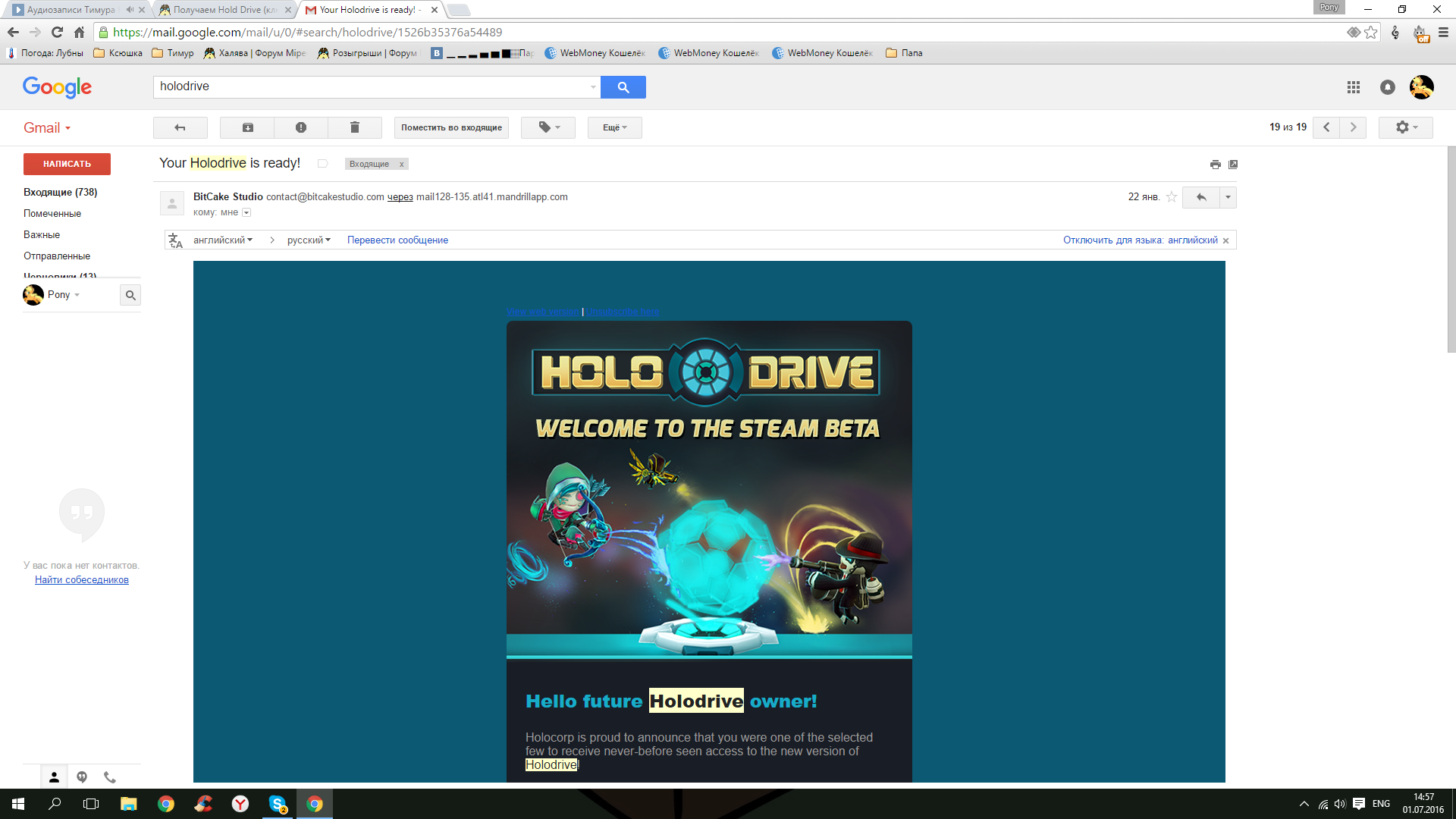Viewport: 1456px width, 819px height.
Task: Switch to the phone calls tab
Action: [110, 777]
